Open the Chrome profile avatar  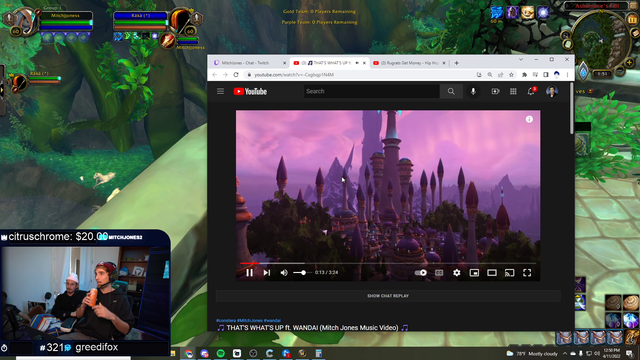coord(556,75)
